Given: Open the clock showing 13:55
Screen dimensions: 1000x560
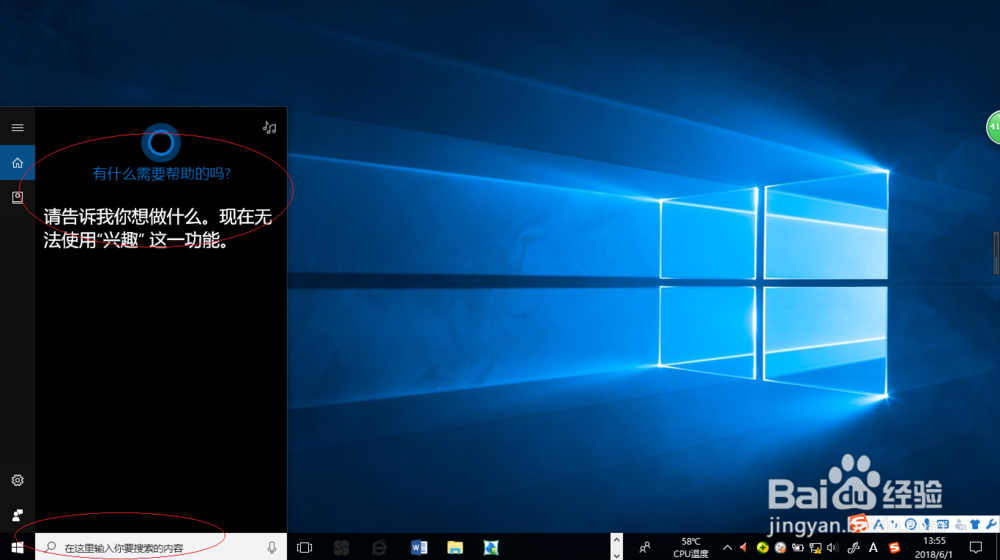Looking at the screenshot, I should coord(934,547).
